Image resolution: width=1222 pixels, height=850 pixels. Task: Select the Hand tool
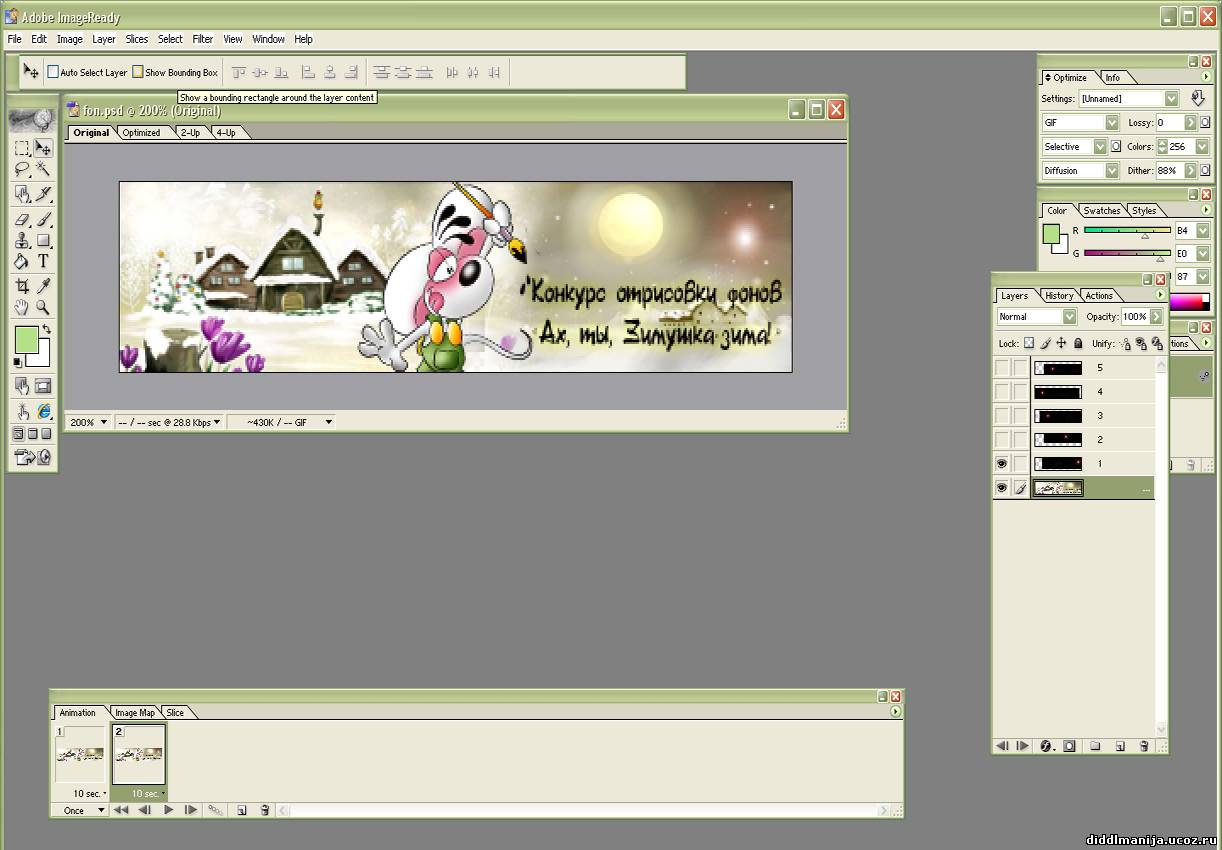pos(22,308)
